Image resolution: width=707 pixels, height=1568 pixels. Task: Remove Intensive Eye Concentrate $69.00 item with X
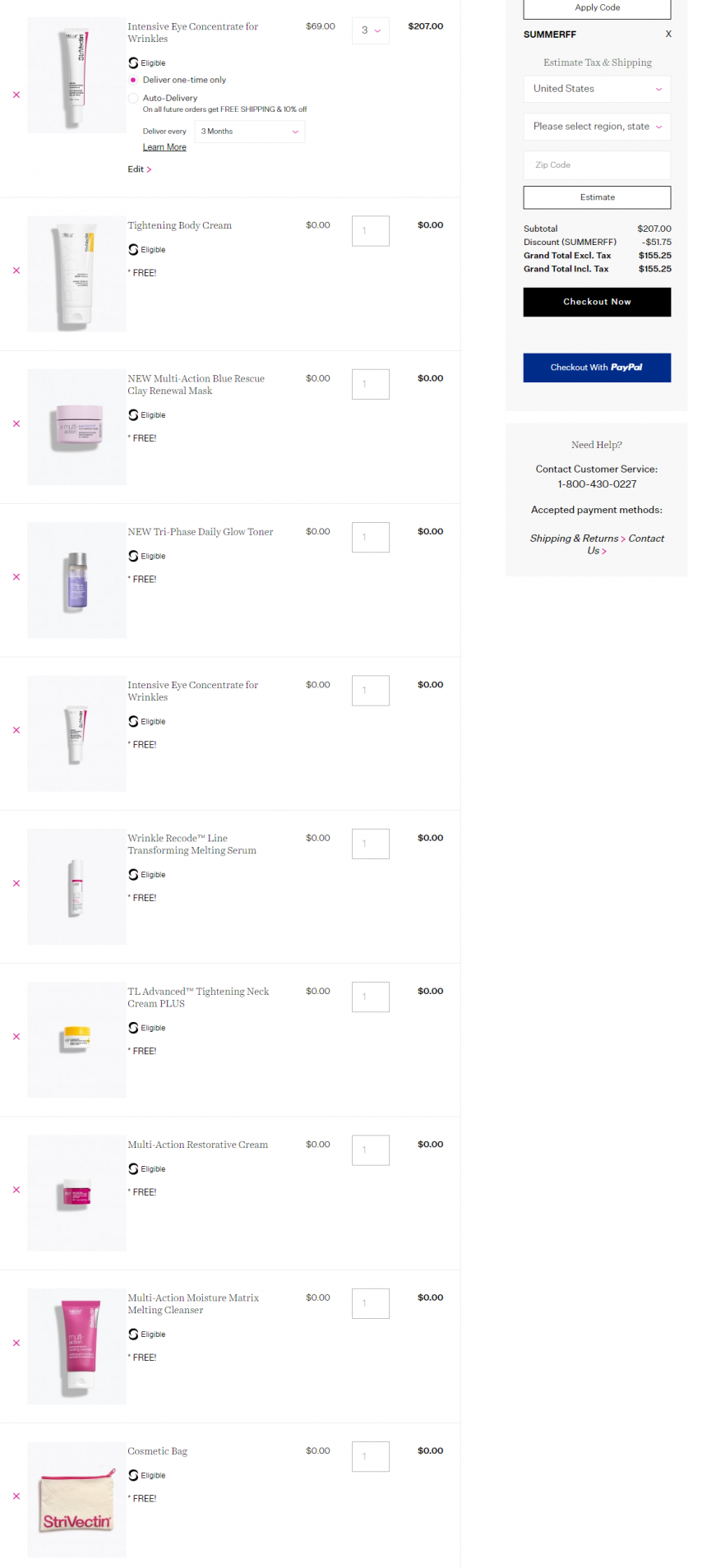point(16,95)
